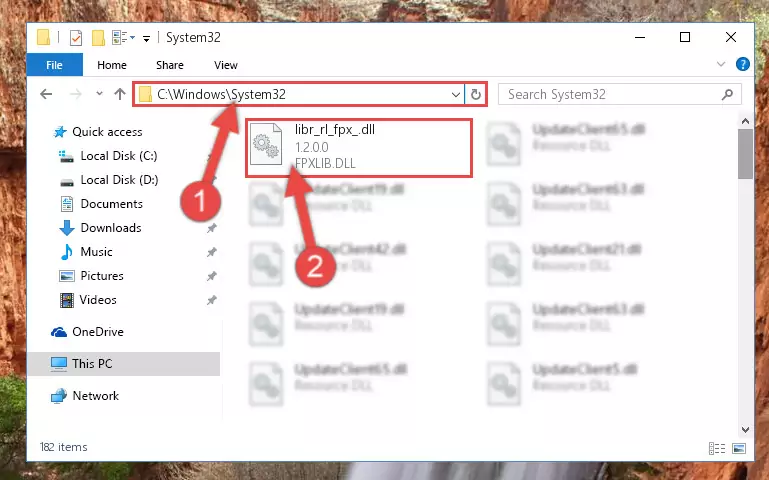Click the pin icon beside Downloads

coord(211,228)
